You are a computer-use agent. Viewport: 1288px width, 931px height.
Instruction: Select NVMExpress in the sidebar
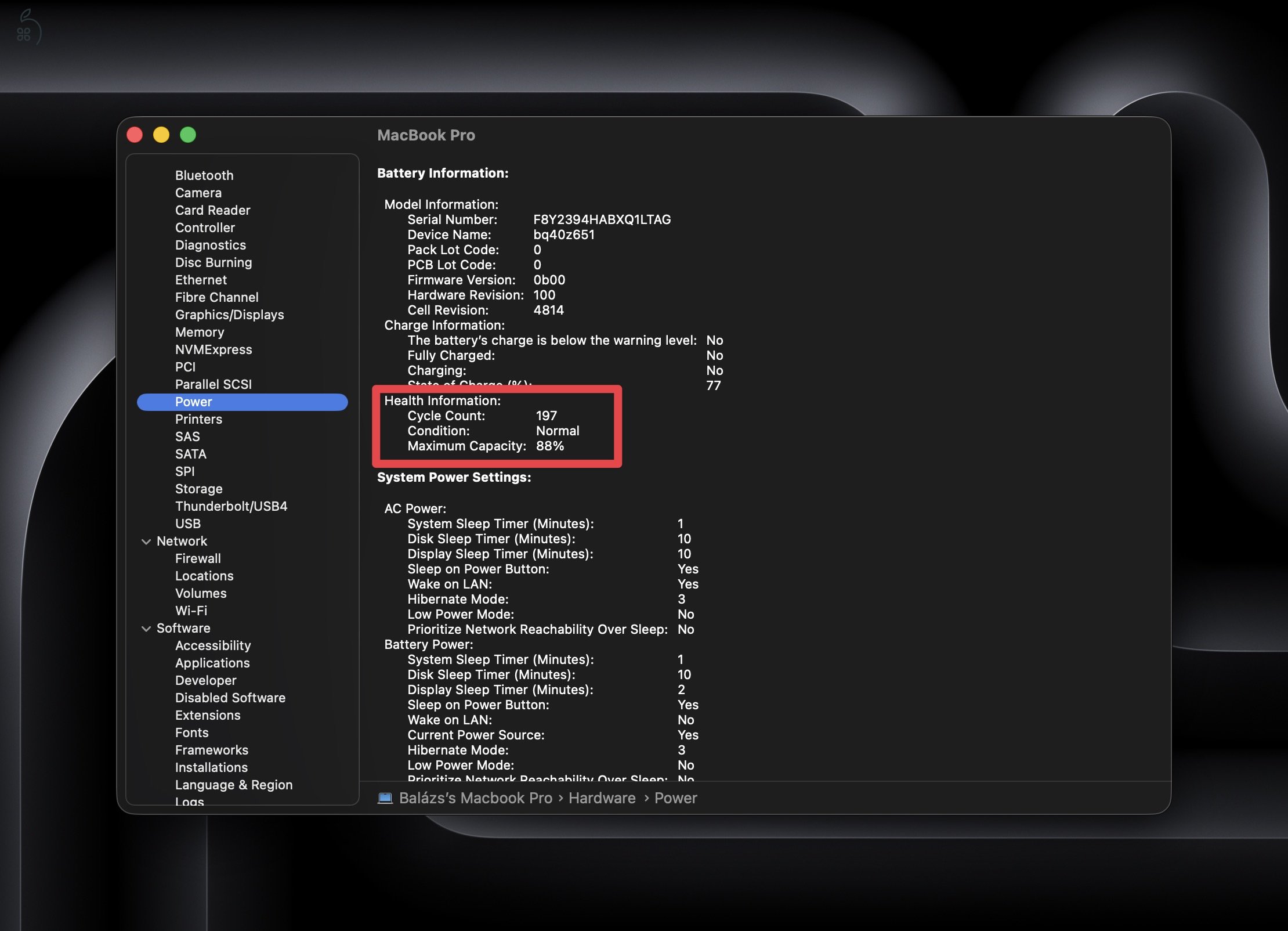coord(213,349)
